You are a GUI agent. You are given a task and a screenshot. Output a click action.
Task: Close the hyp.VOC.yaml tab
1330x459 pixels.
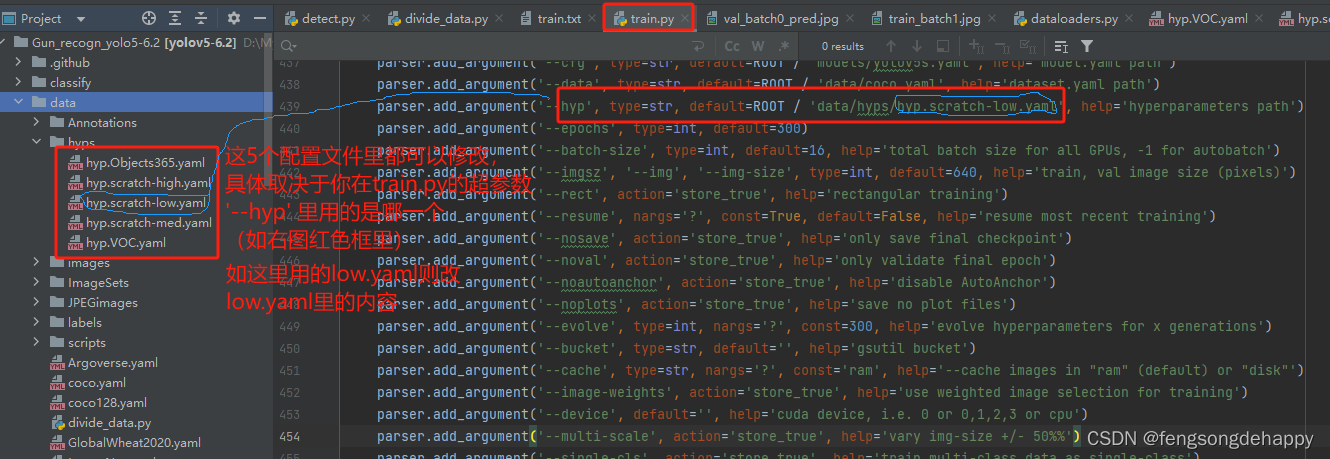pyautogui.click(x=1261, y=18)
